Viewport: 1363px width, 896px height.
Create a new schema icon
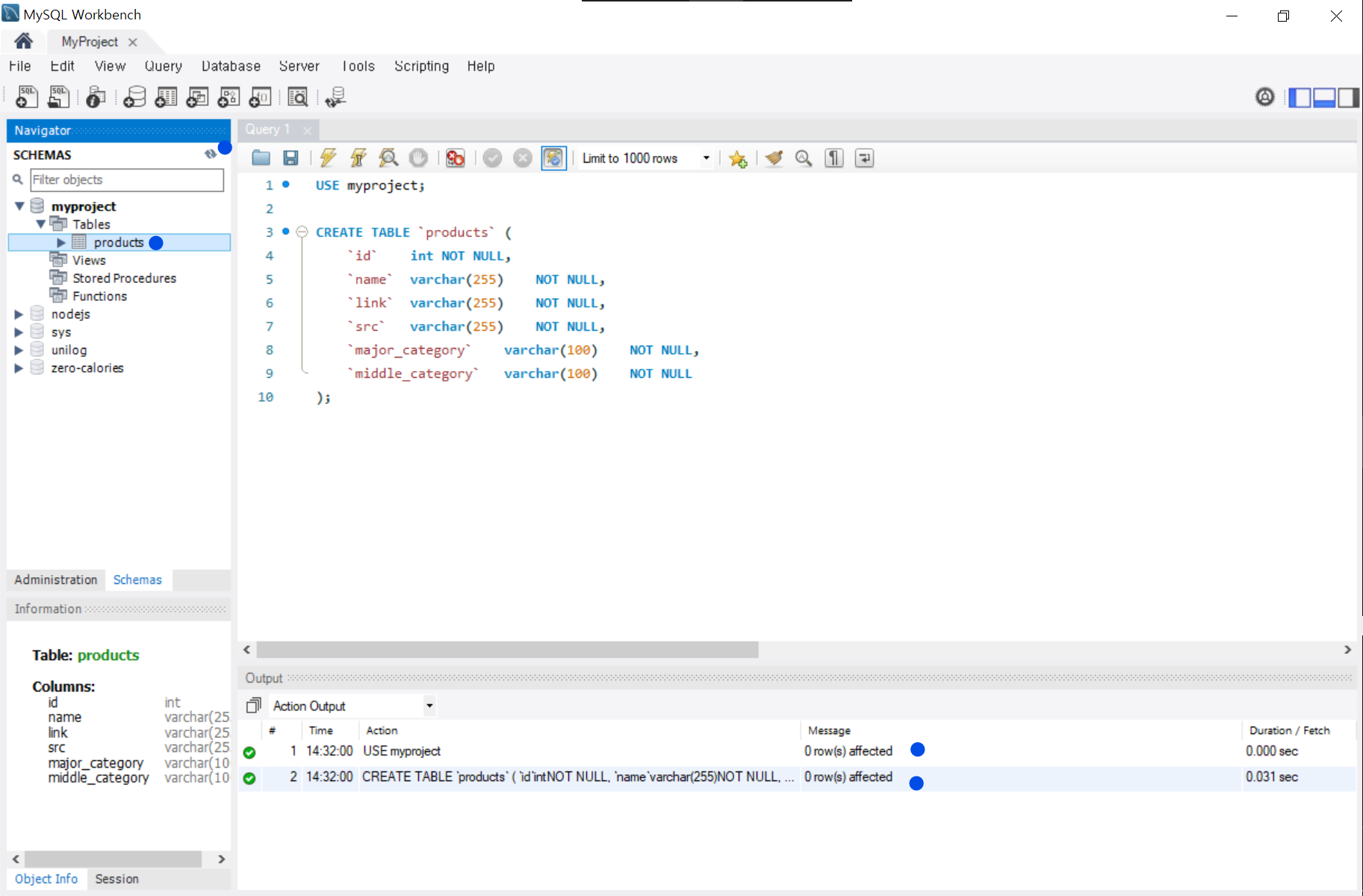pyautogui.click(x=134, y=97)
